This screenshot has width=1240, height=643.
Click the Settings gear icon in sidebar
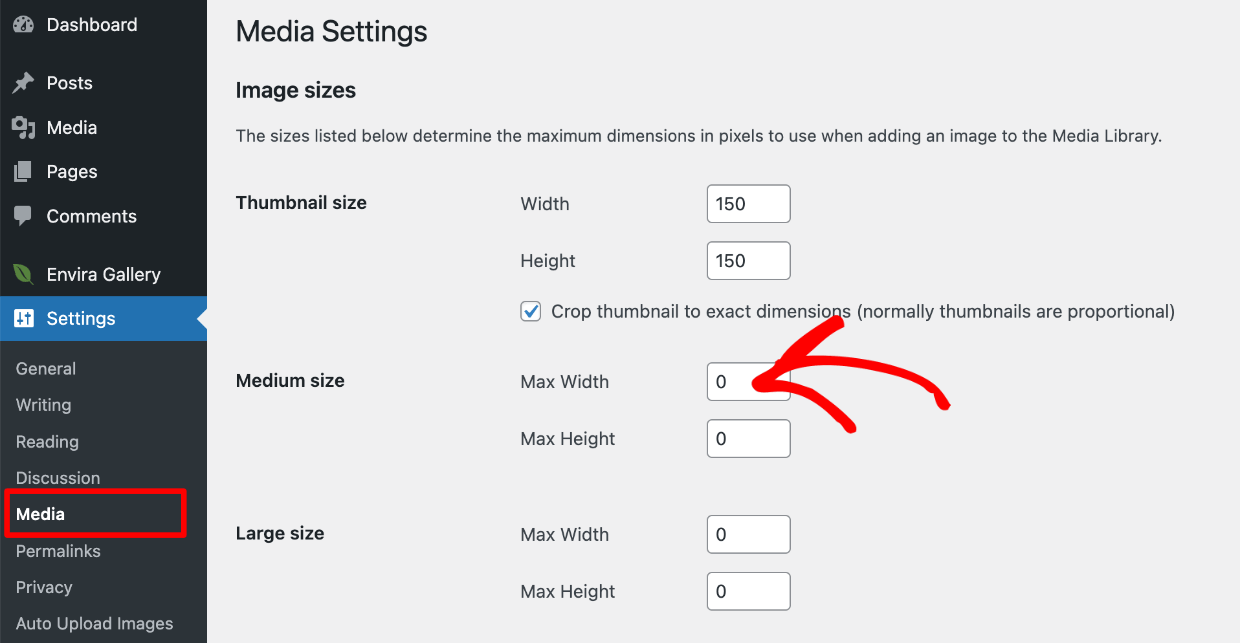pos(22,318)
